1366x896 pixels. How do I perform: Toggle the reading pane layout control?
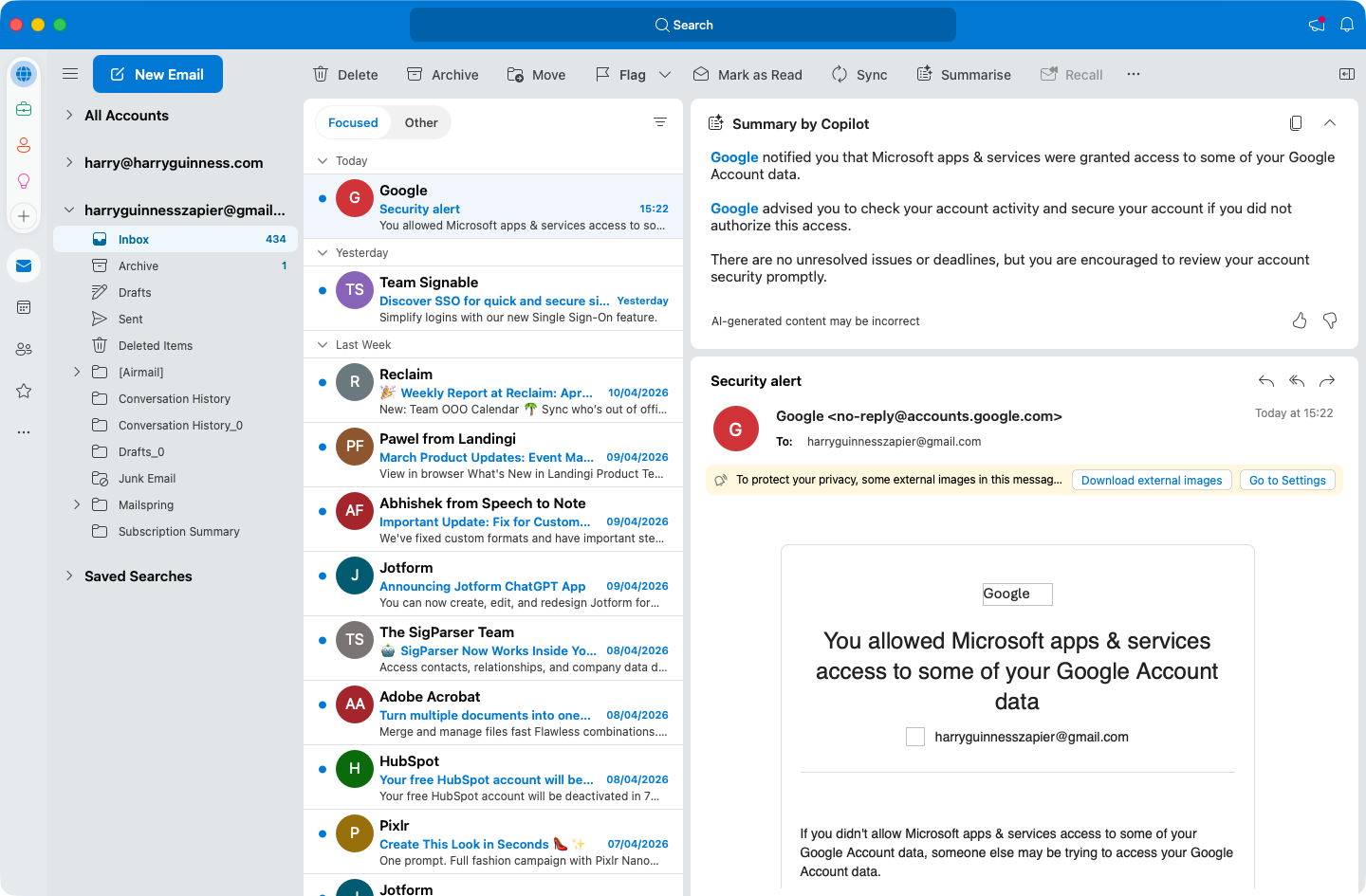(1346, 73)
